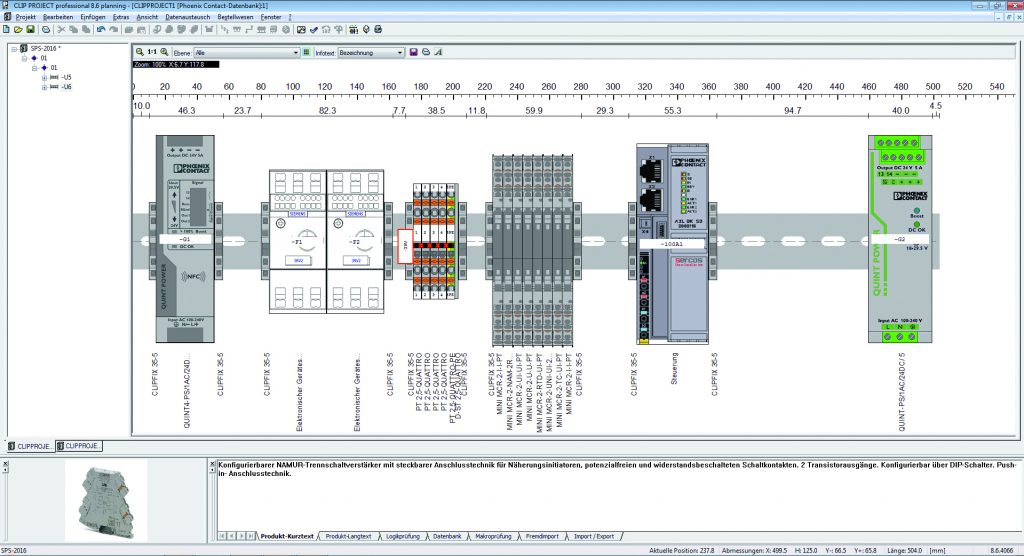Click the New project icon in toolbar

[6, 30]
